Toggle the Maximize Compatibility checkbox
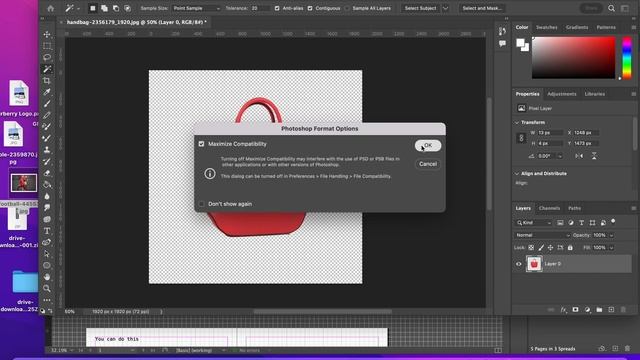 (201, 144)
